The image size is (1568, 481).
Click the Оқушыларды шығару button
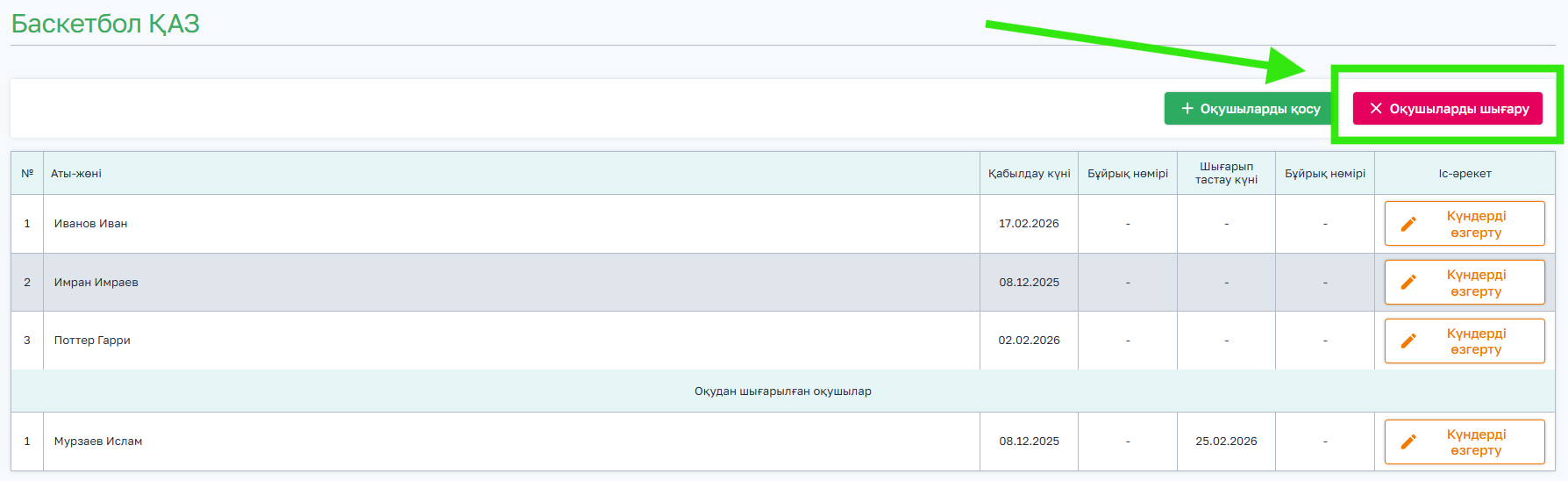(x=1448, y=109)
